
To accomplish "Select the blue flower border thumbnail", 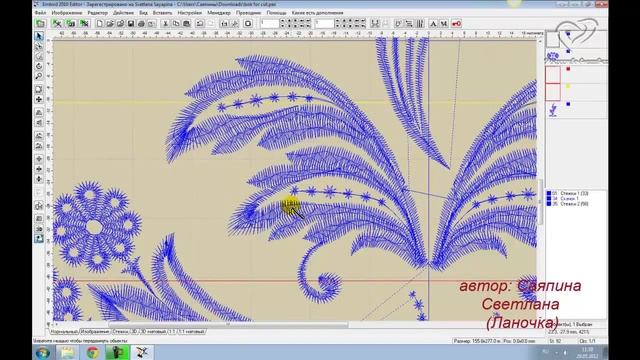I will coord(553,56).
